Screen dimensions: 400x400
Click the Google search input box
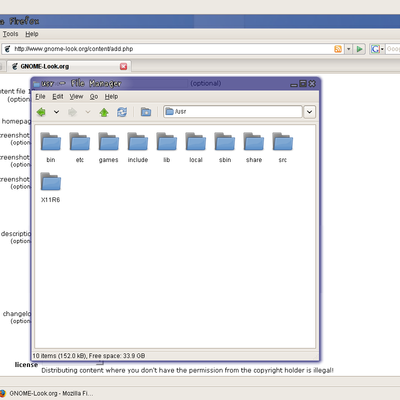tap(393, 49)
